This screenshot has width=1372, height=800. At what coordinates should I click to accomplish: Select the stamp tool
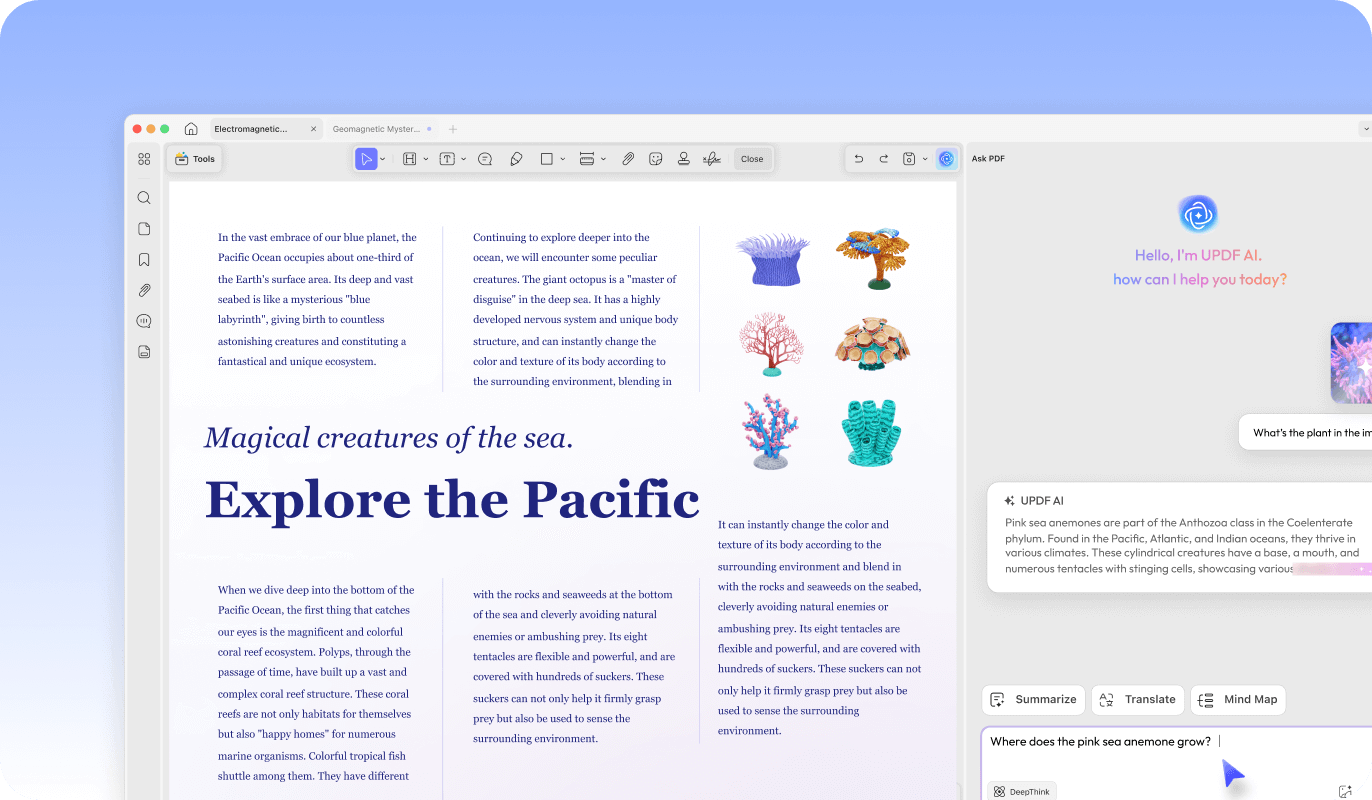(684, 159)
